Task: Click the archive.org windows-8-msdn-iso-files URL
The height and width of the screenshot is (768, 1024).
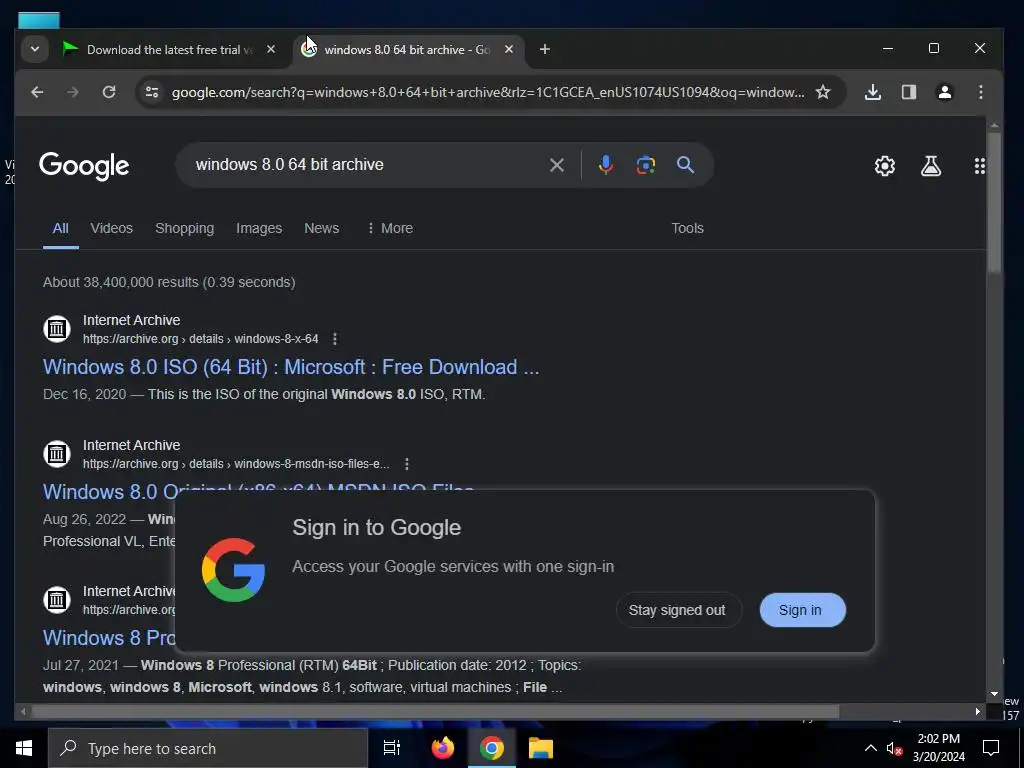Action: coord(236,464)
